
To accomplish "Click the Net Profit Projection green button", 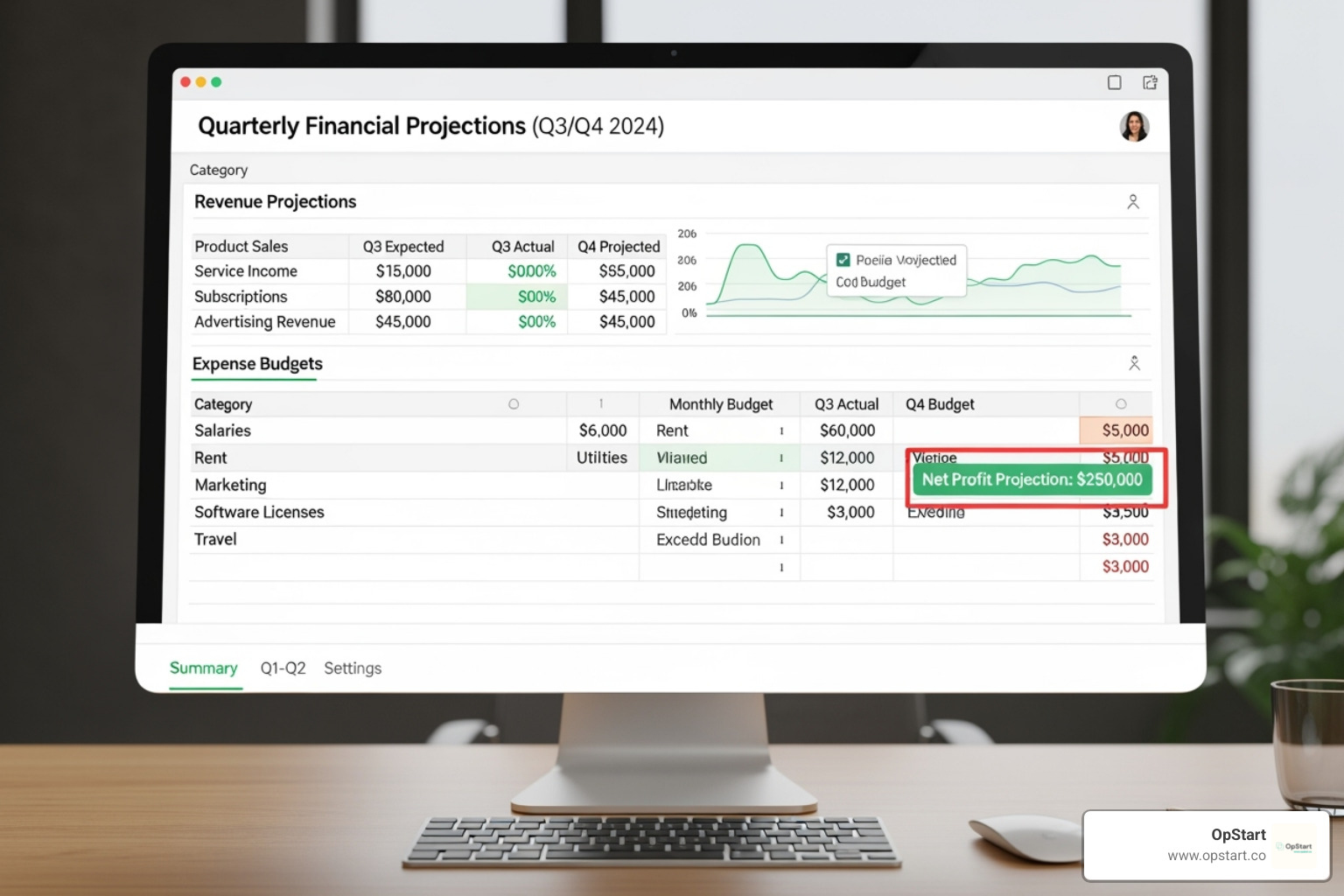I will [1032, 479].
